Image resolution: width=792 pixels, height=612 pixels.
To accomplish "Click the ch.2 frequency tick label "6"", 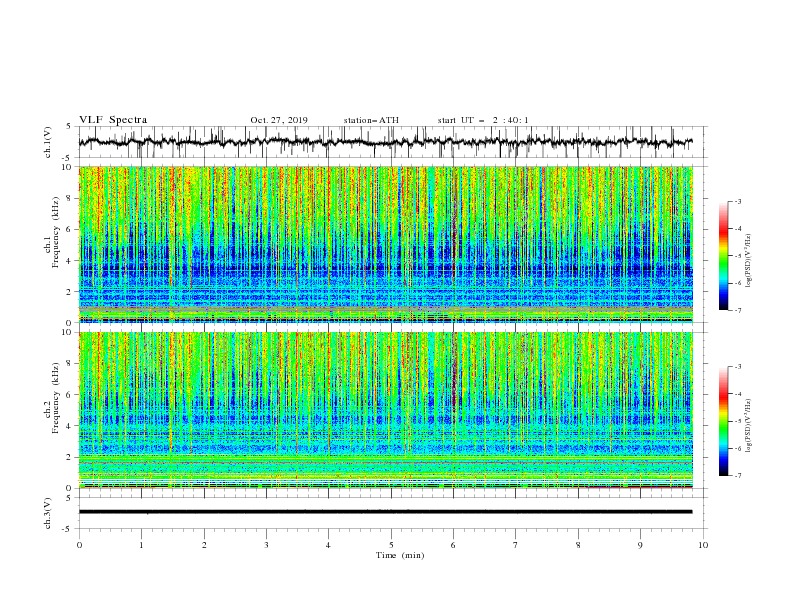I will point(69,395).
